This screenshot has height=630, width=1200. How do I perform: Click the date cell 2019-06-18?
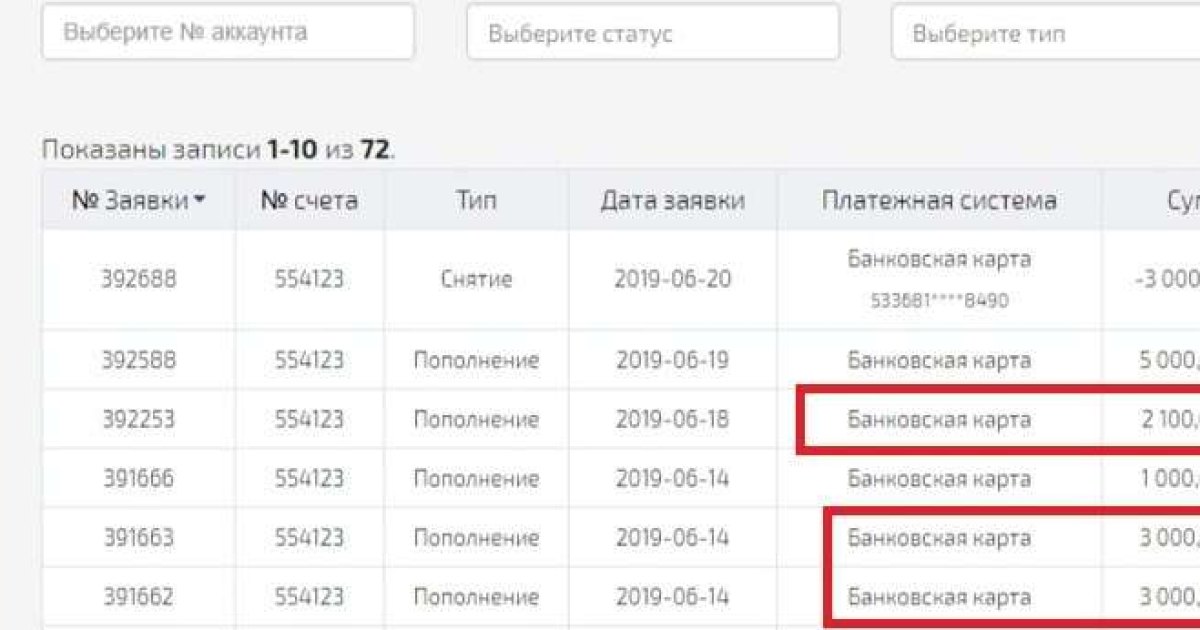pyautogui.click(x=672, y=419)
